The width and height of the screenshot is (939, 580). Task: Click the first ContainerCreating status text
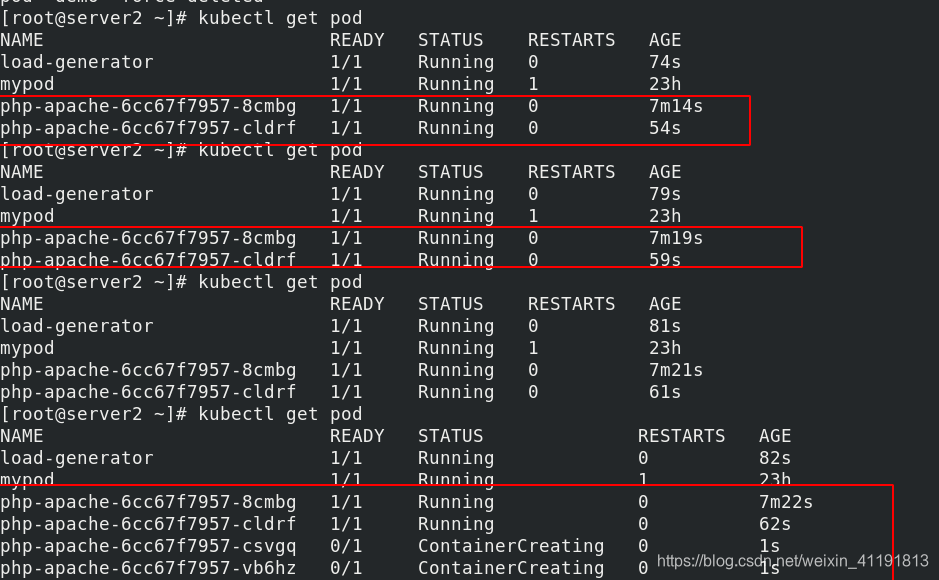pos(511,546)
